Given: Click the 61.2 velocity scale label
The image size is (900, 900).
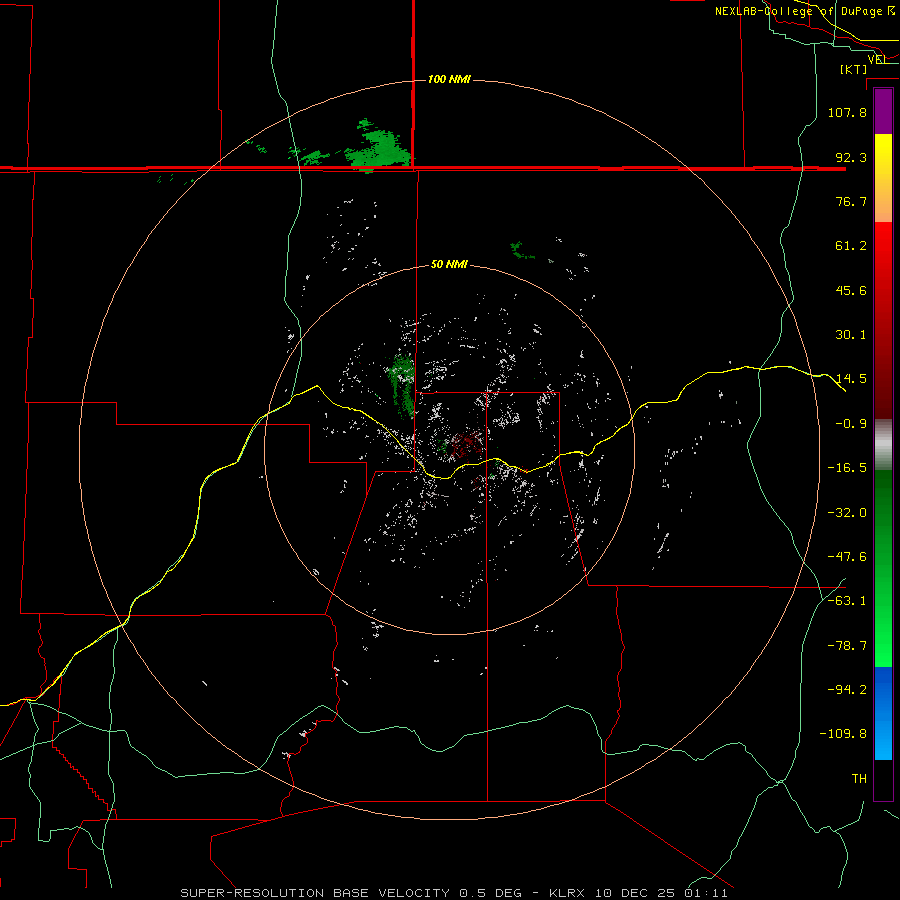Looking at the screenshot, I should 851,246.
